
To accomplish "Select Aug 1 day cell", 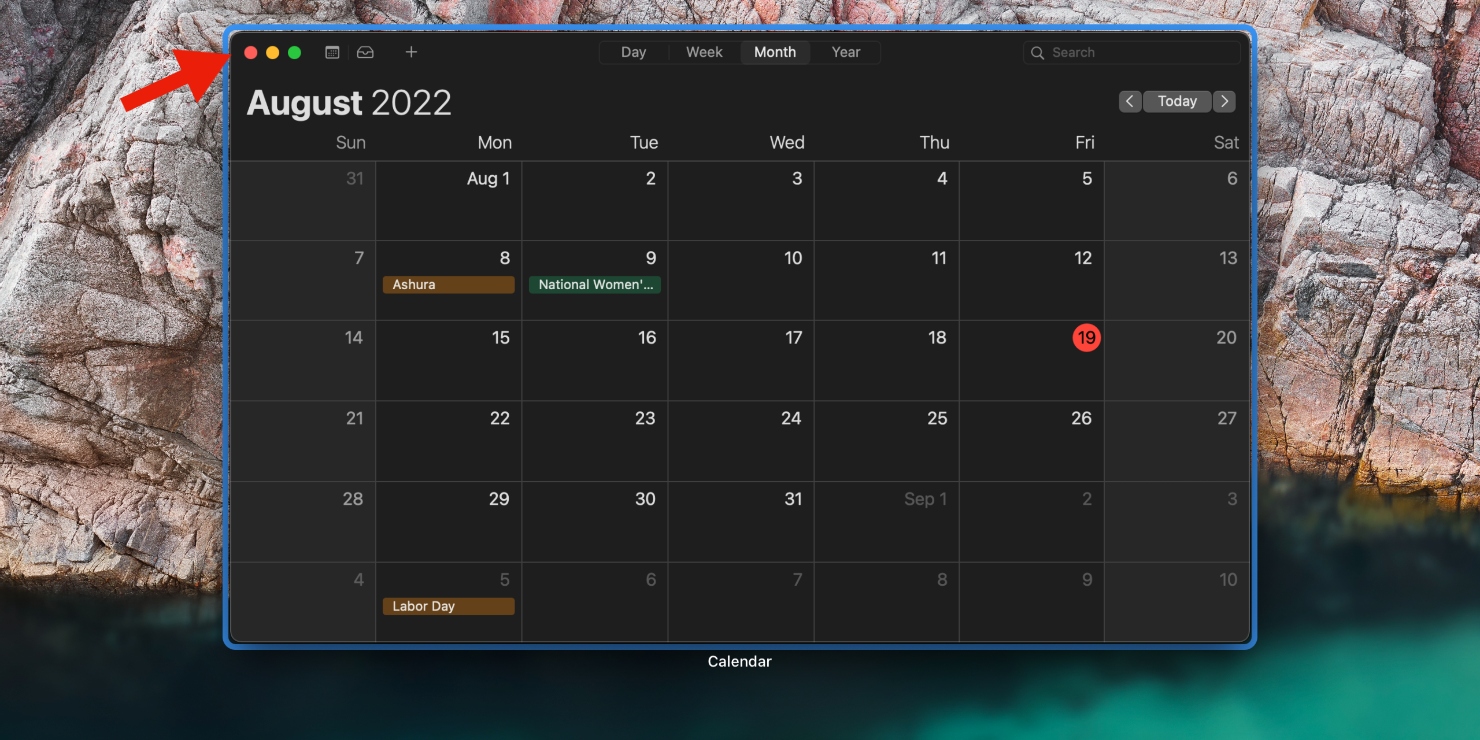I will (449, 201).
